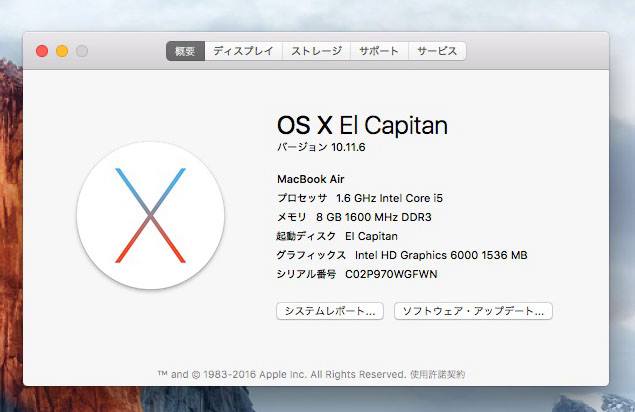Click the シリアル番号 label
Viewport: 635px width, 412px height.
(306, 274)
